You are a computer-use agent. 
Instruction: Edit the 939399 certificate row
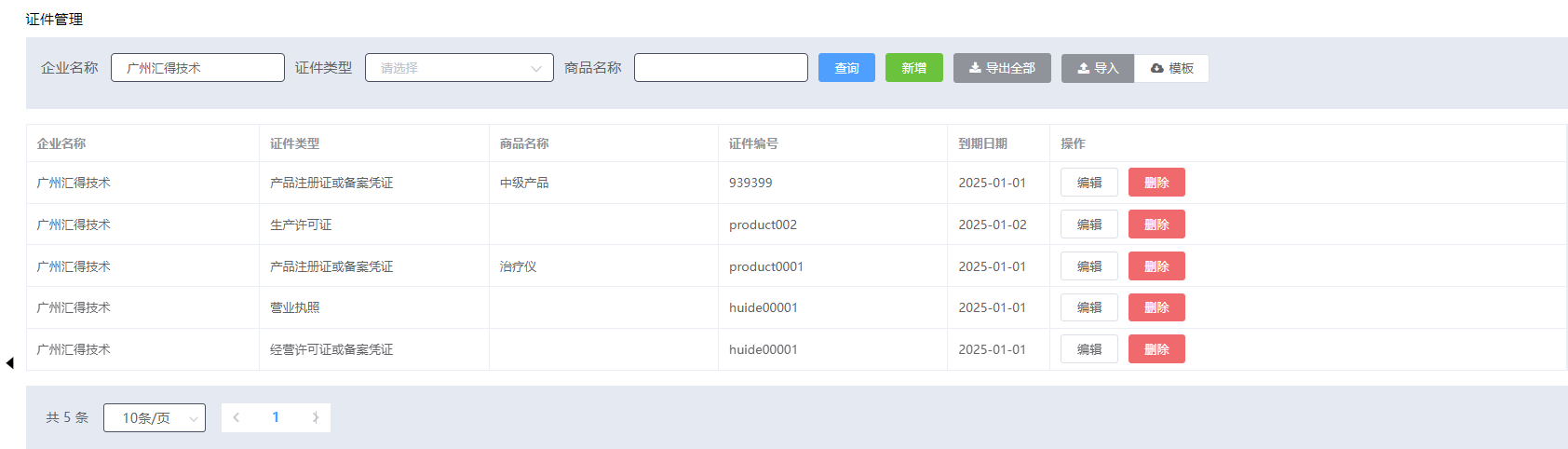click(x=1088, y=183)
